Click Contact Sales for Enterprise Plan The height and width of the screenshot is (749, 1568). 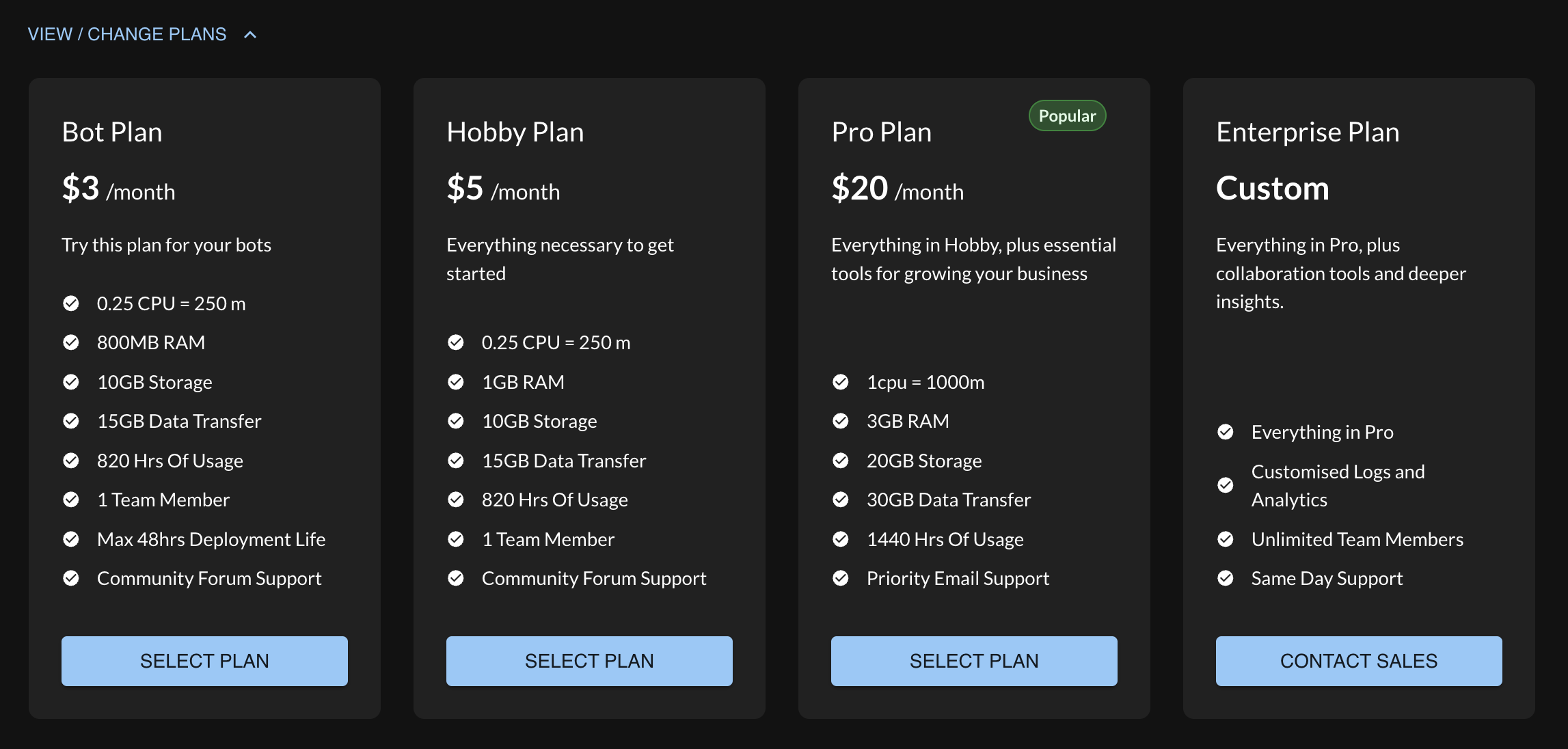[1359, 661]
